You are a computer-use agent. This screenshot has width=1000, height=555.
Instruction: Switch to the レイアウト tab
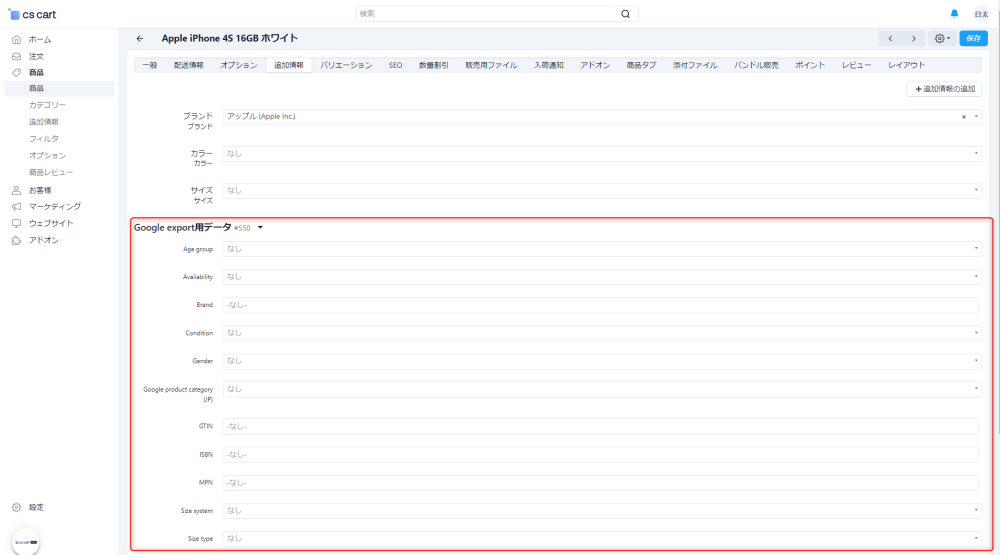[906, 65]
